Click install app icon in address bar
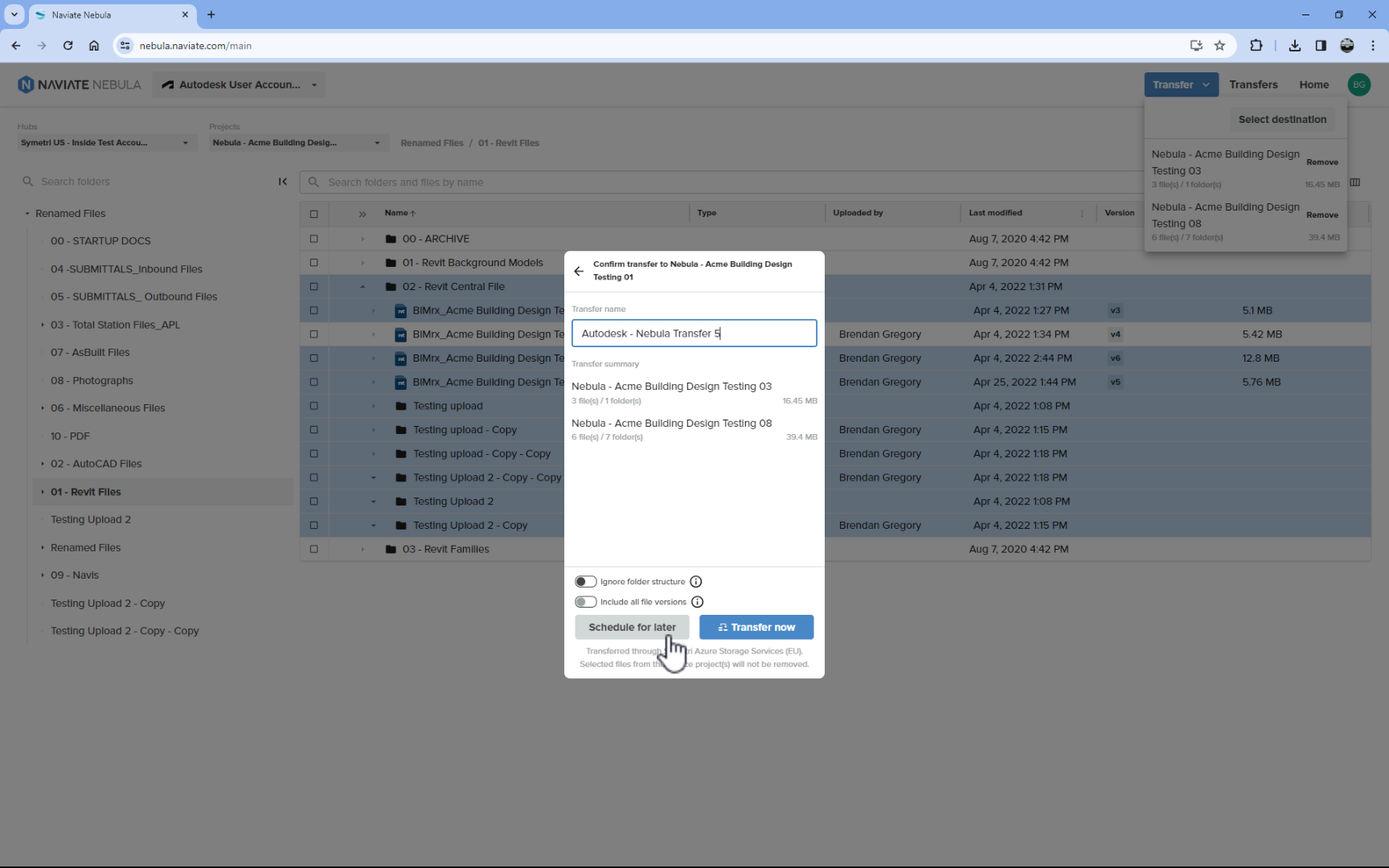The image size is (1389, 868). 1195,46
